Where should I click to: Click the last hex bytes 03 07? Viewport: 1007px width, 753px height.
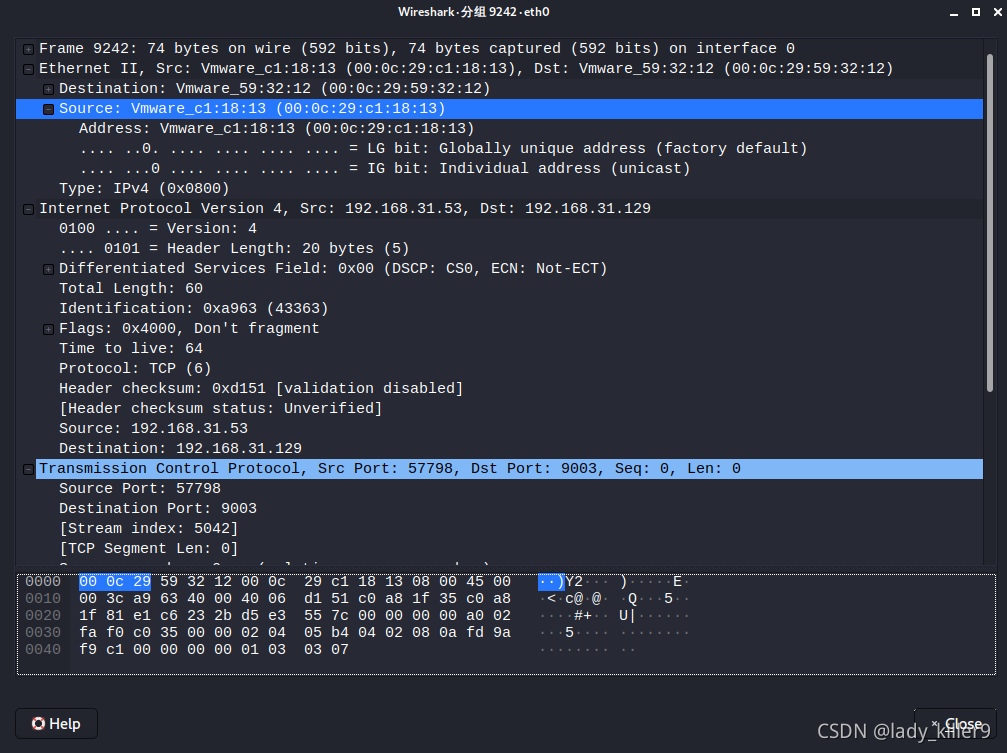pyautogui.click(x=326, y=650)
